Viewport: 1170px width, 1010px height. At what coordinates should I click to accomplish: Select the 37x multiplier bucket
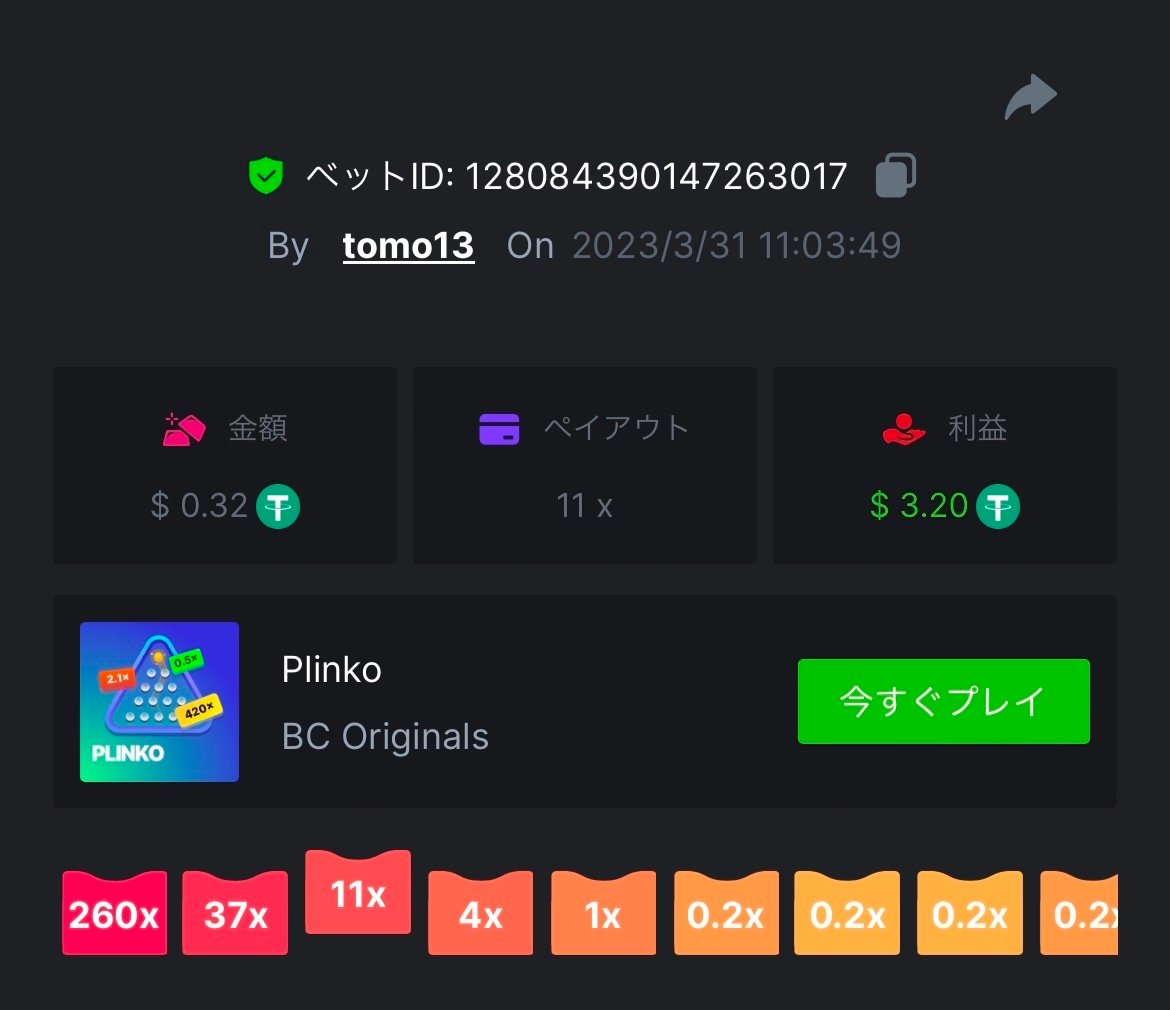(x=235, y=912)
